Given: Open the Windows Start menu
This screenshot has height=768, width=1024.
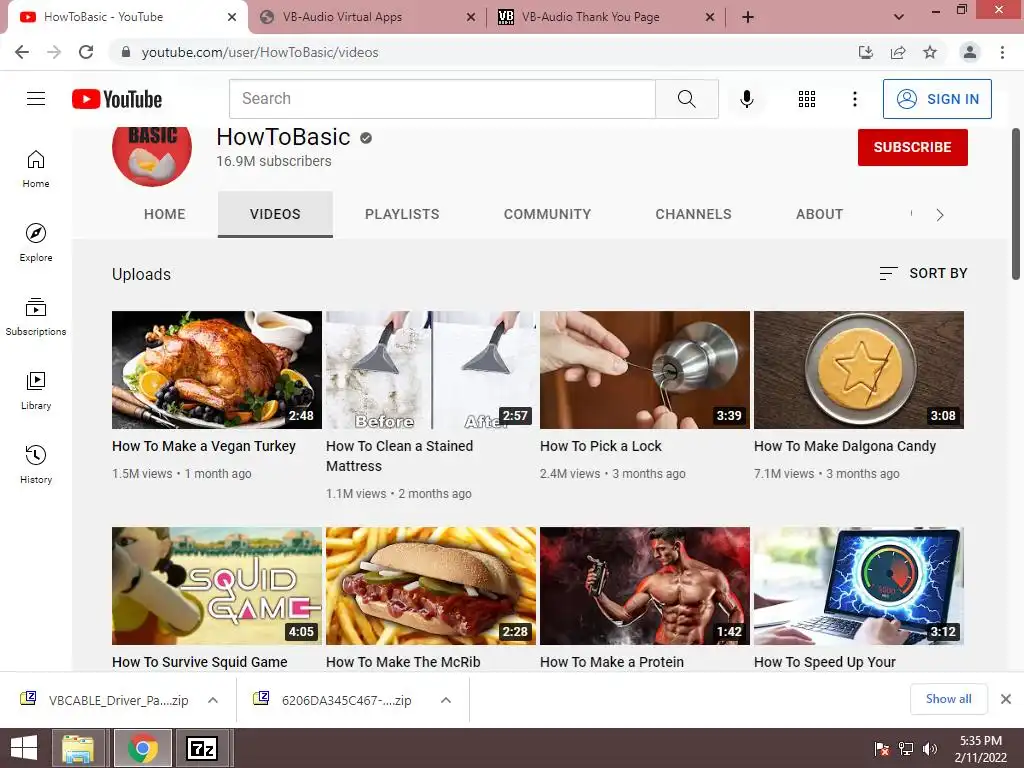Looking at the screenshot, I should [24, 748].
